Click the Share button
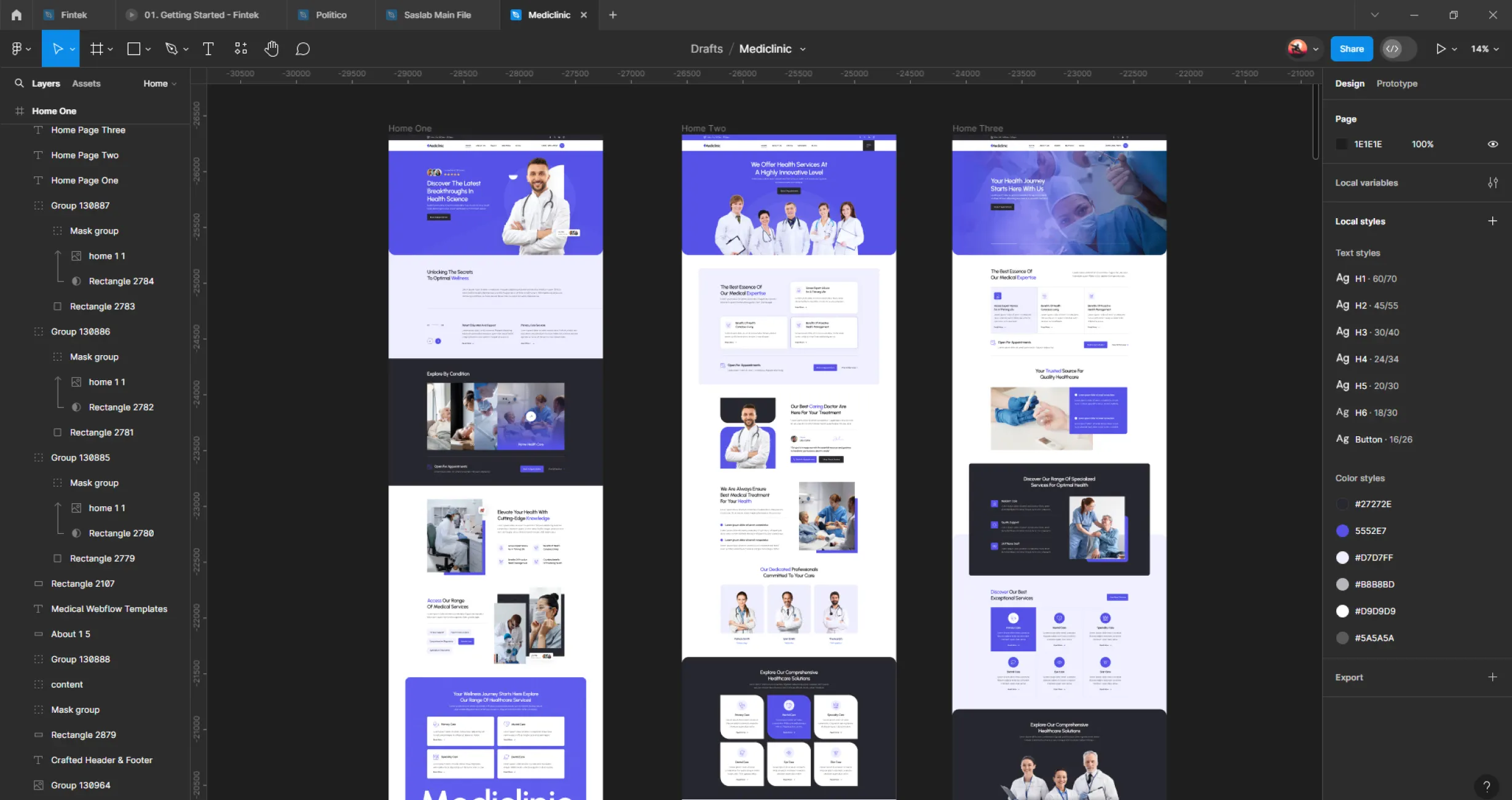The height and width of the screenshot is (800, 1512). coord(1351,49)
